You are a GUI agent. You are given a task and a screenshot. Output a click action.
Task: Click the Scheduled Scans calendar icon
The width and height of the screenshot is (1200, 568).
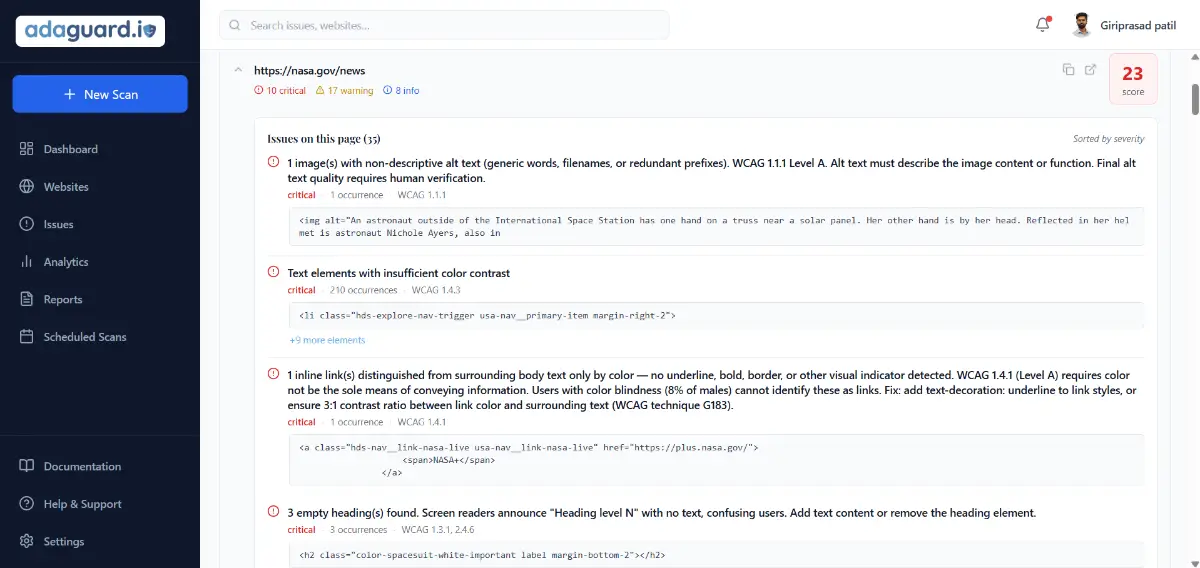26,337
